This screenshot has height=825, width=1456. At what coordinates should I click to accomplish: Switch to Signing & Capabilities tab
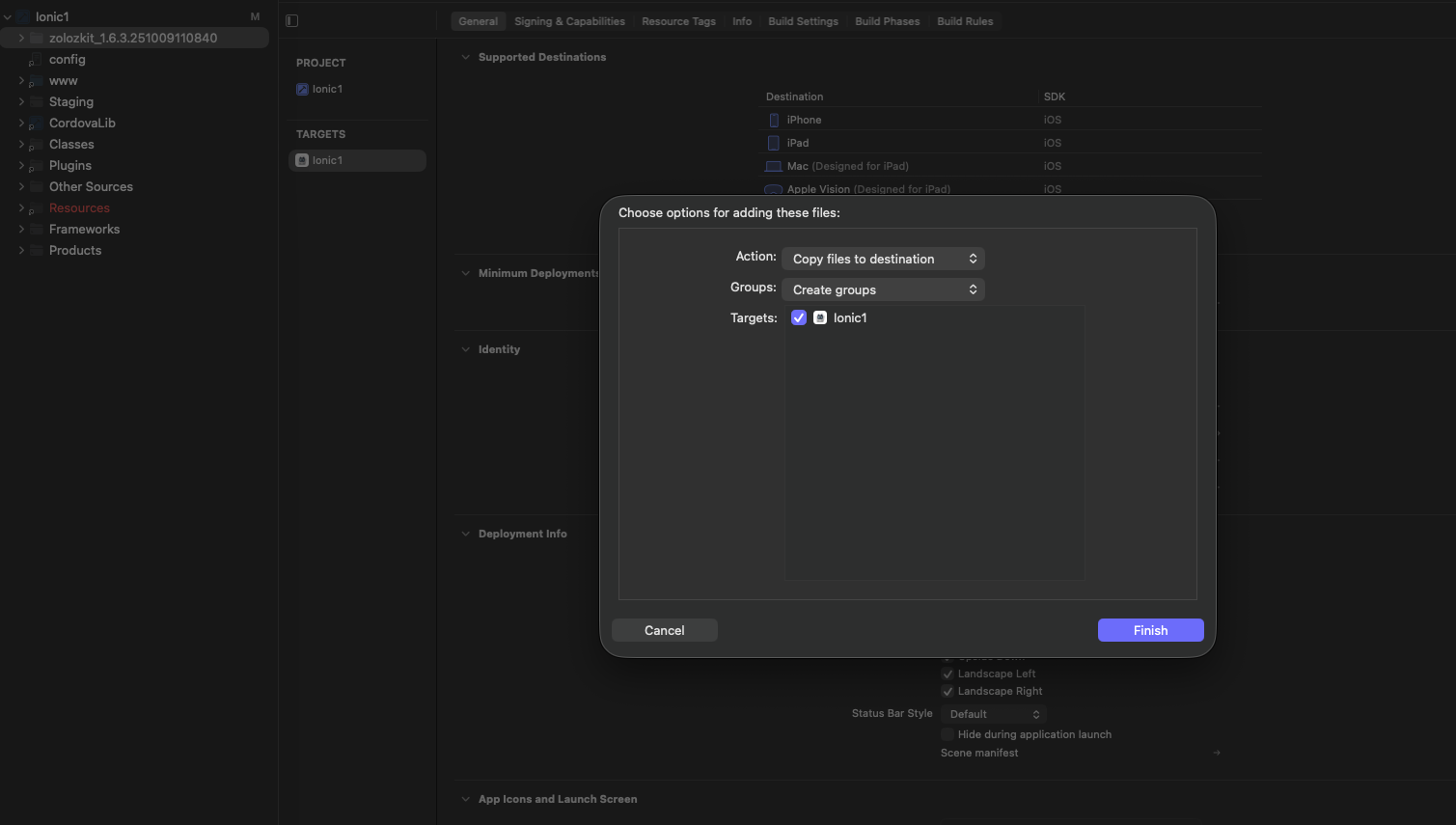tap(569, 21)
